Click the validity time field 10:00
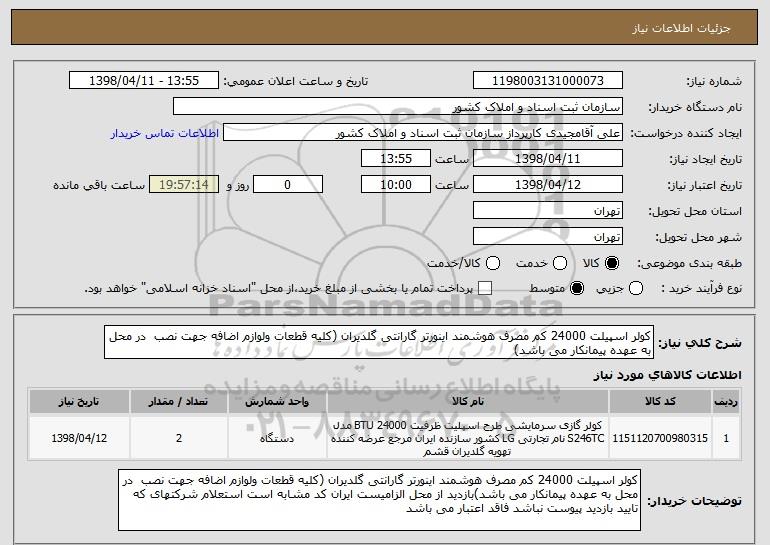The image size is (770, 545). pyautogui.click(x=396, y=185)
